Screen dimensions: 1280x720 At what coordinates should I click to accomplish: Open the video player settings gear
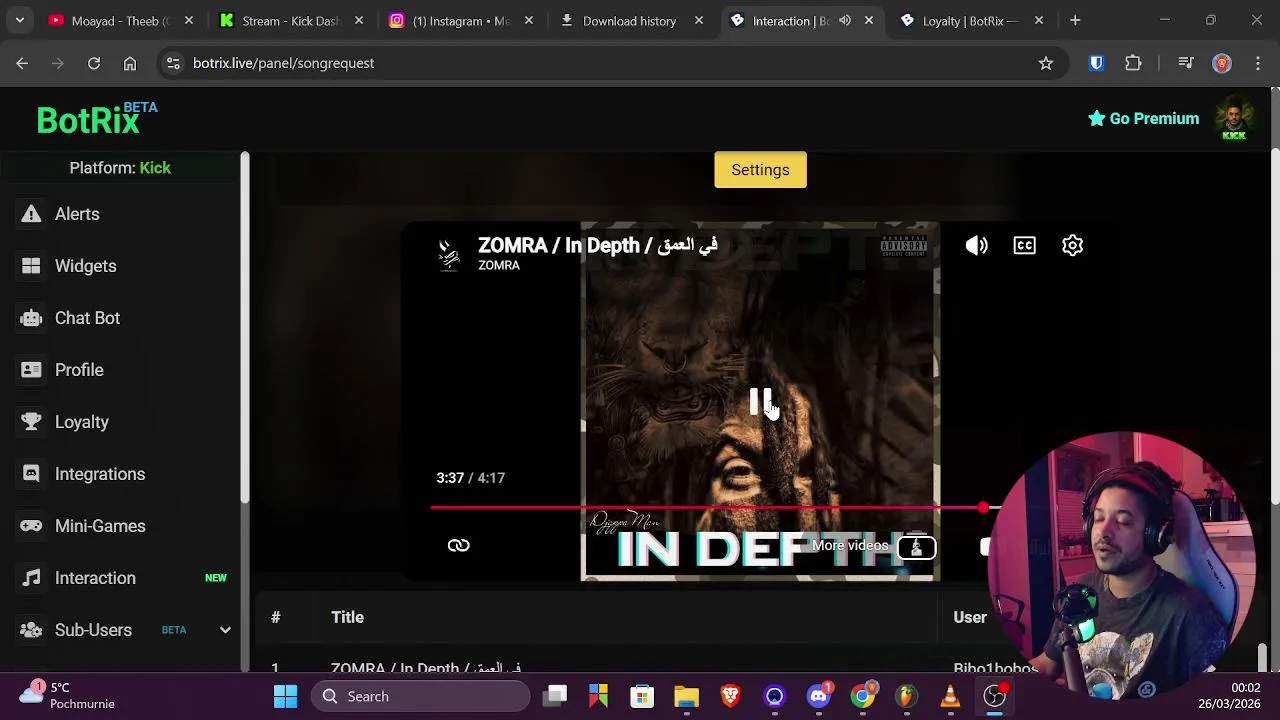point(1072,246)
